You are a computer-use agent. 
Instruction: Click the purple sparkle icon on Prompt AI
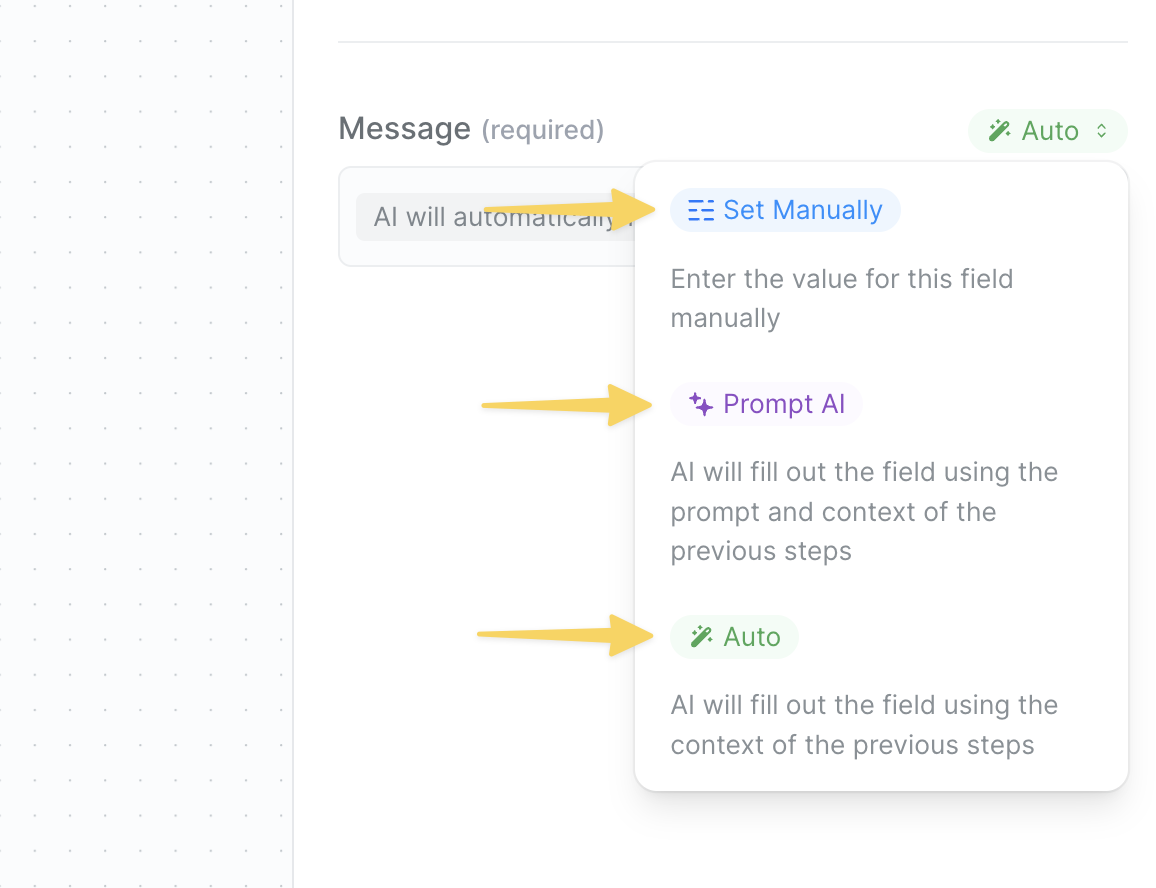701,404
